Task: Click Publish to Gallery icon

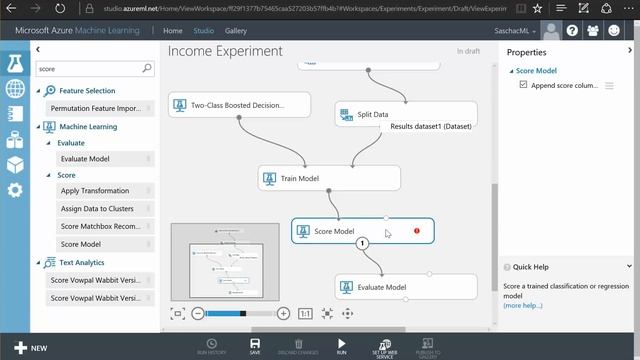Action: pyautogui.click(x=428, y=348)
